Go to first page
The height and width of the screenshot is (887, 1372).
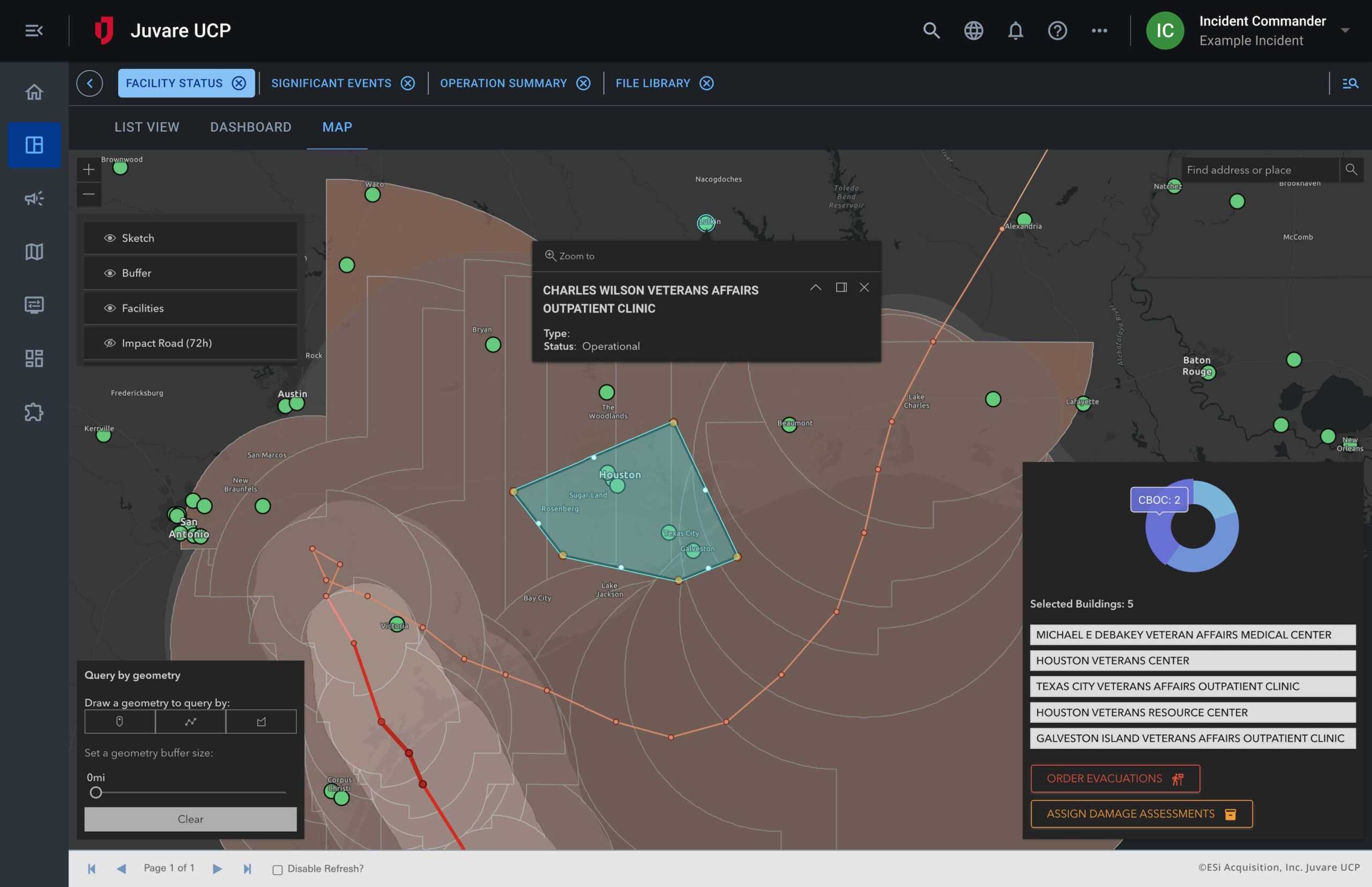92,869
